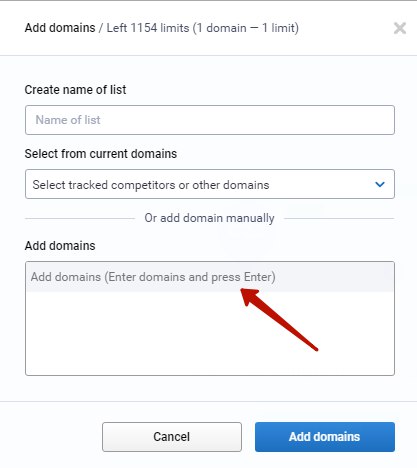Click the 'Or add domain manually' divider text
The height and width of the screenshot is (468, 417).
209,218
